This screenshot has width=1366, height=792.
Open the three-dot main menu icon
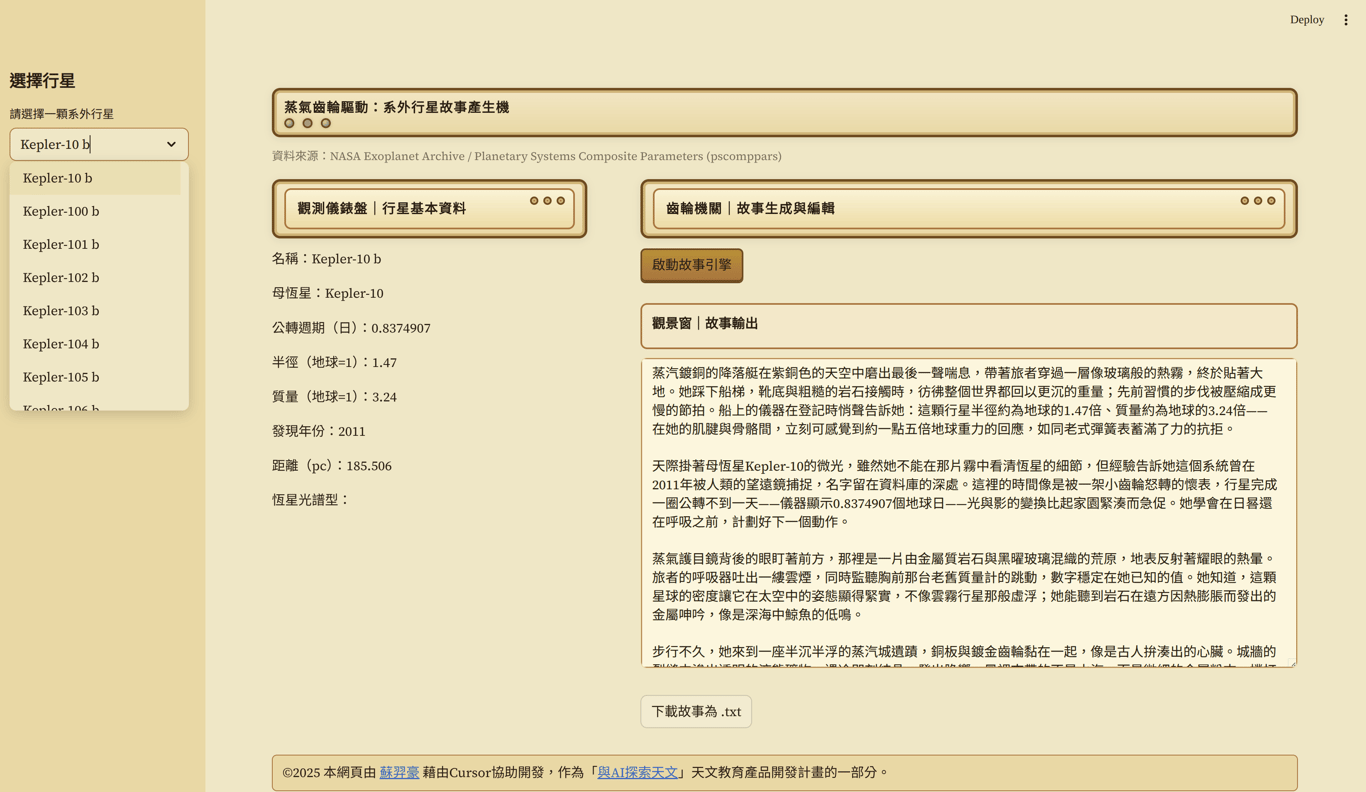1346,20
